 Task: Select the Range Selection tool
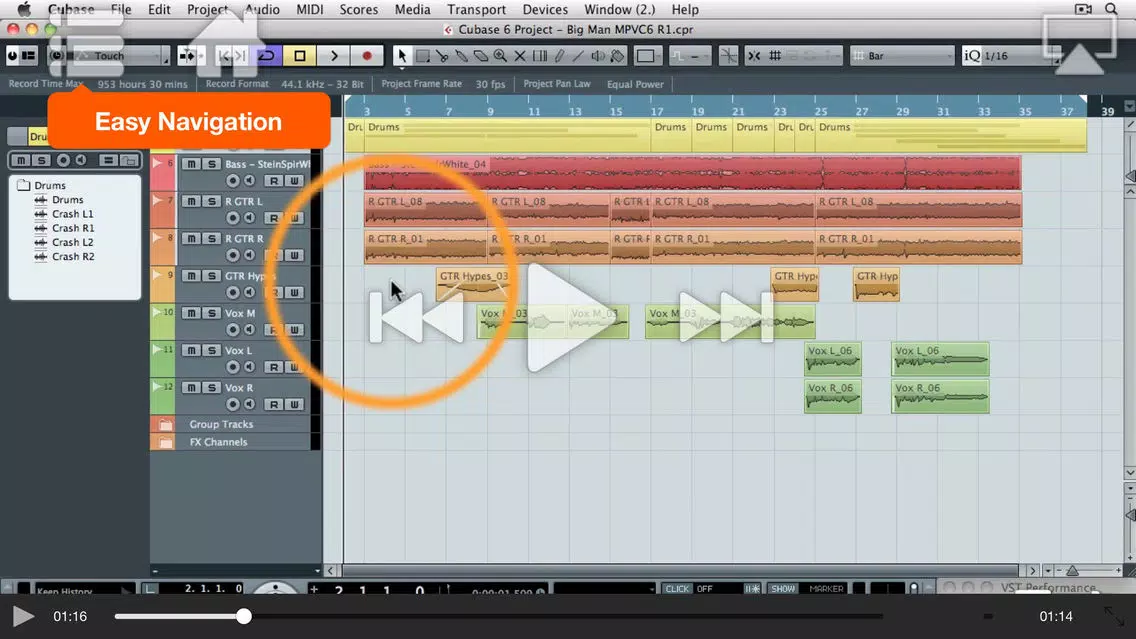422,56
